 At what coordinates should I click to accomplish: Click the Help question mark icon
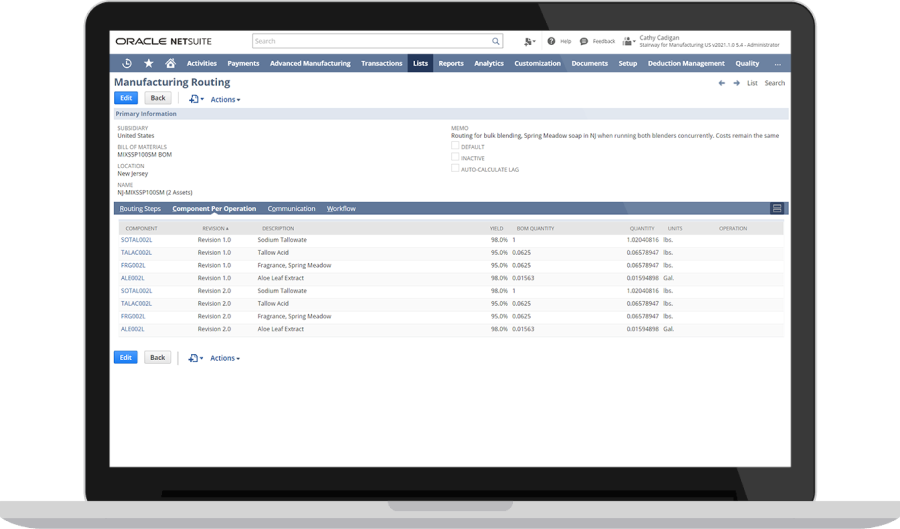[x=551, y=41]
